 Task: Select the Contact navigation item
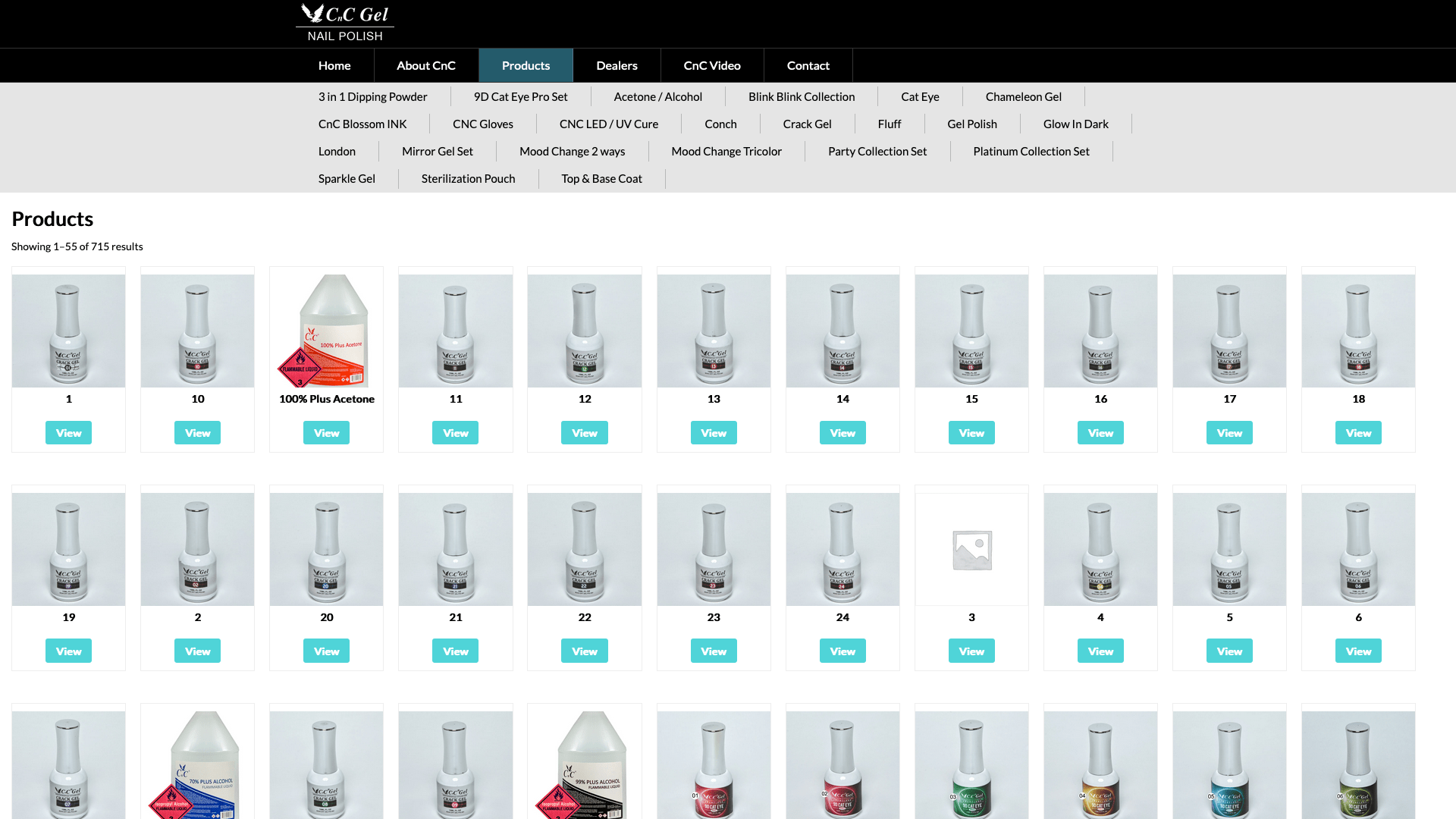pos(808,65)
